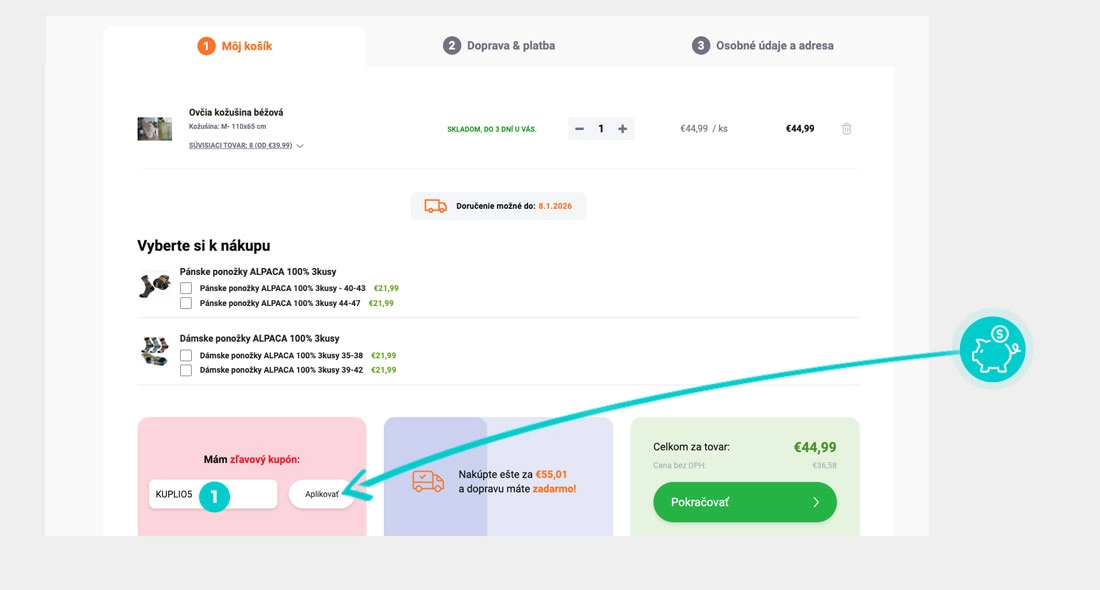Switch to Doprava & platba step tab
The height and width of the screenshot is (590, 1100).
[x=499, y=46]
